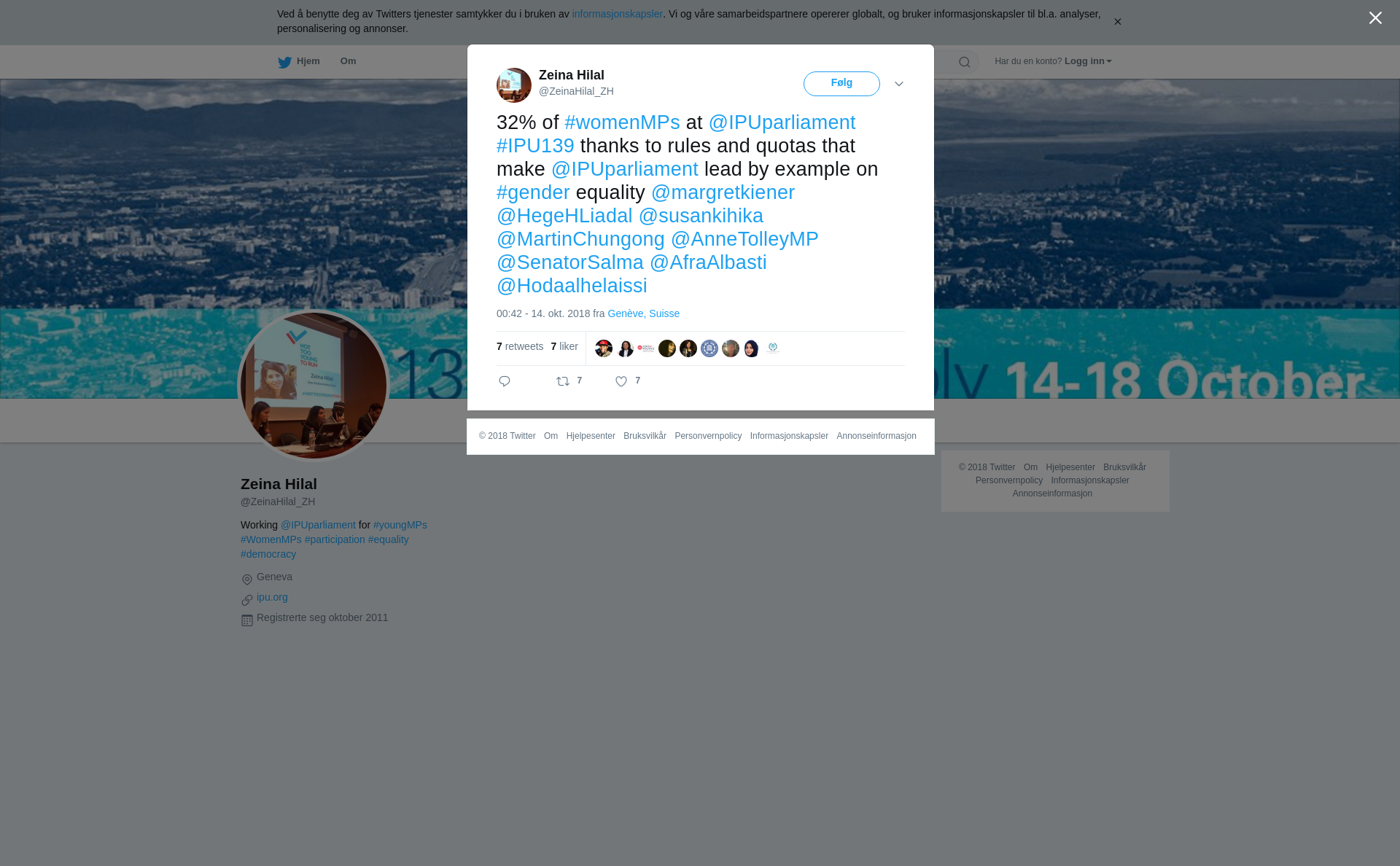Open the @margretkiener mention link
This screenshot has width=1400, height=866.
click(x=723, y=192)
